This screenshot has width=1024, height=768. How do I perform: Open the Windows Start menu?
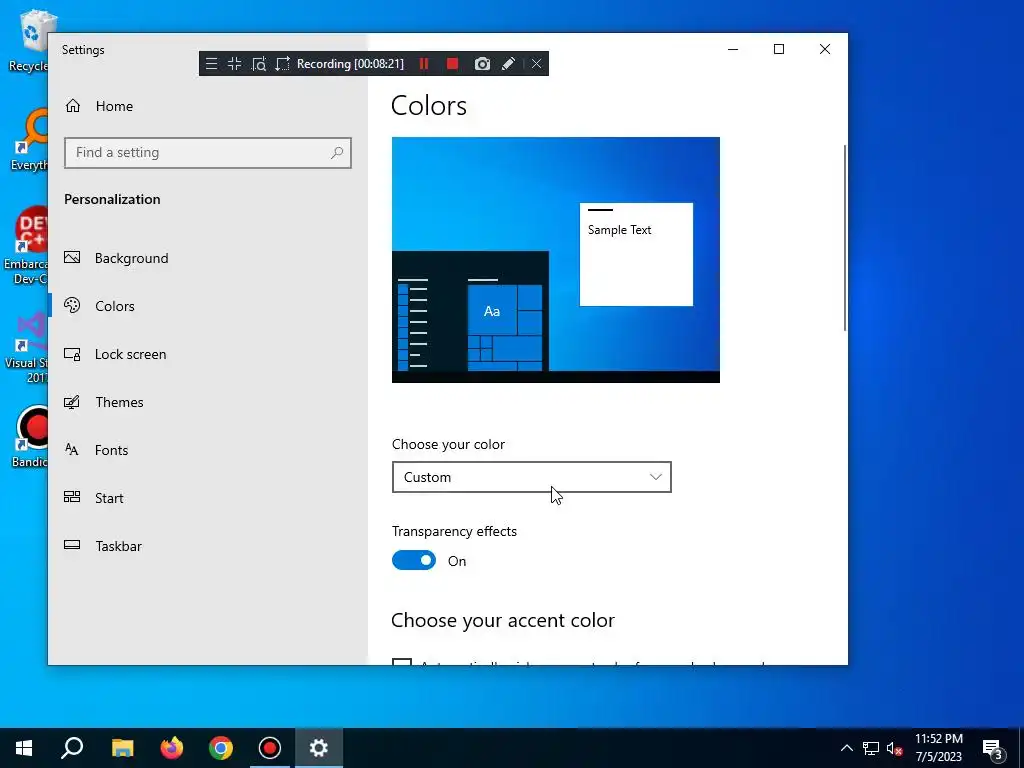click(x=24, y=748)
